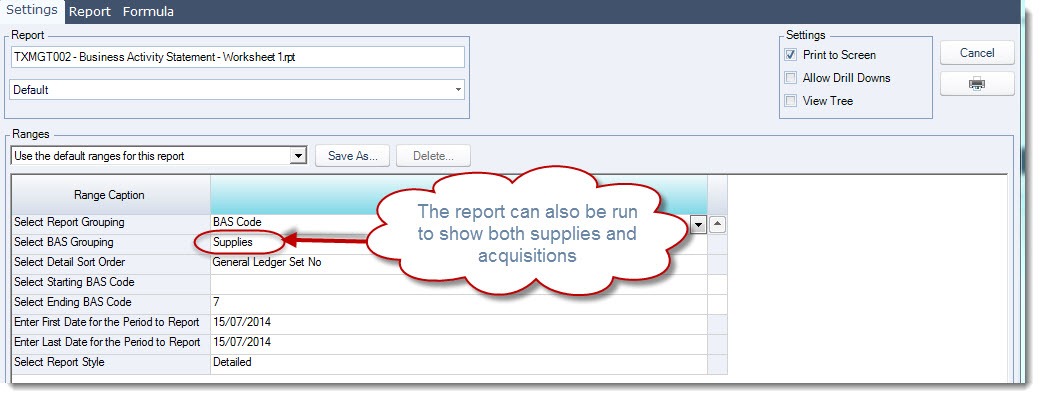Click the report file name field
This screenshot has width=1040, height=398.
237,57
